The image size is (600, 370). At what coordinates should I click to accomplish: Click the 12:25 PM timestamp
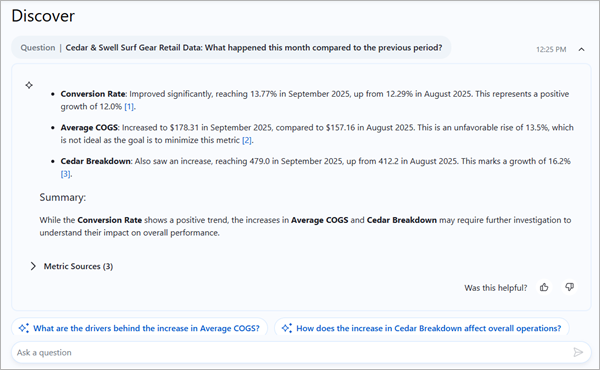[x=551, y=49]
